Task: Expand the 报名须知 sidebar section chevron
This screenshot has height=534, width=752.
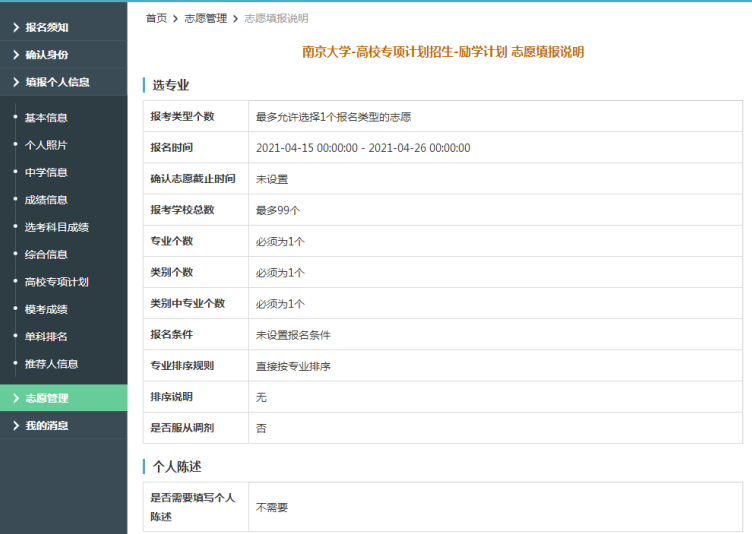Action: click(x=16, y=27)
